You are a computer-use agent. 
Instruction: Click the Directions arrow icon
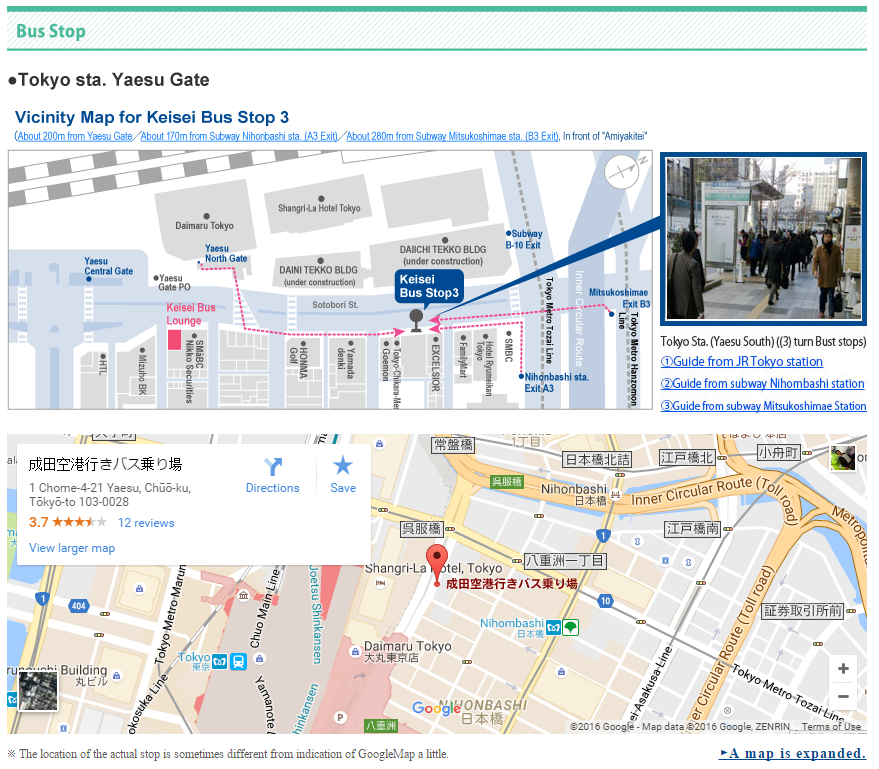[x=273, y=466]
